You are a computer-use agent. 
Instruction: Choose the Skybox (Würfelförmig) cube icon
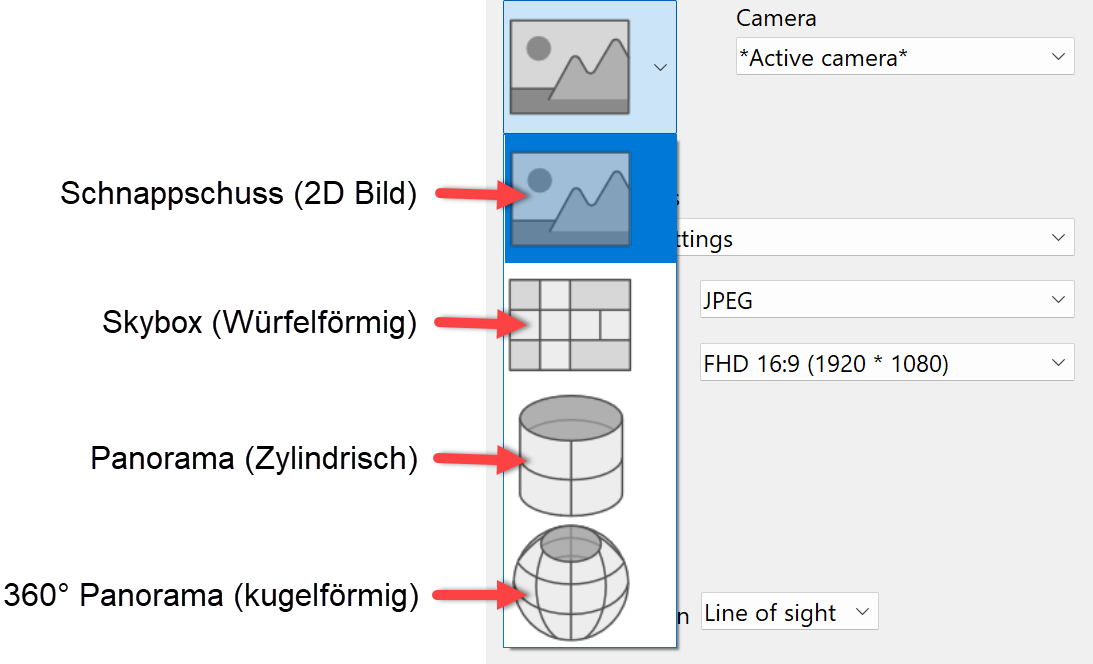[x=569, y=323]
